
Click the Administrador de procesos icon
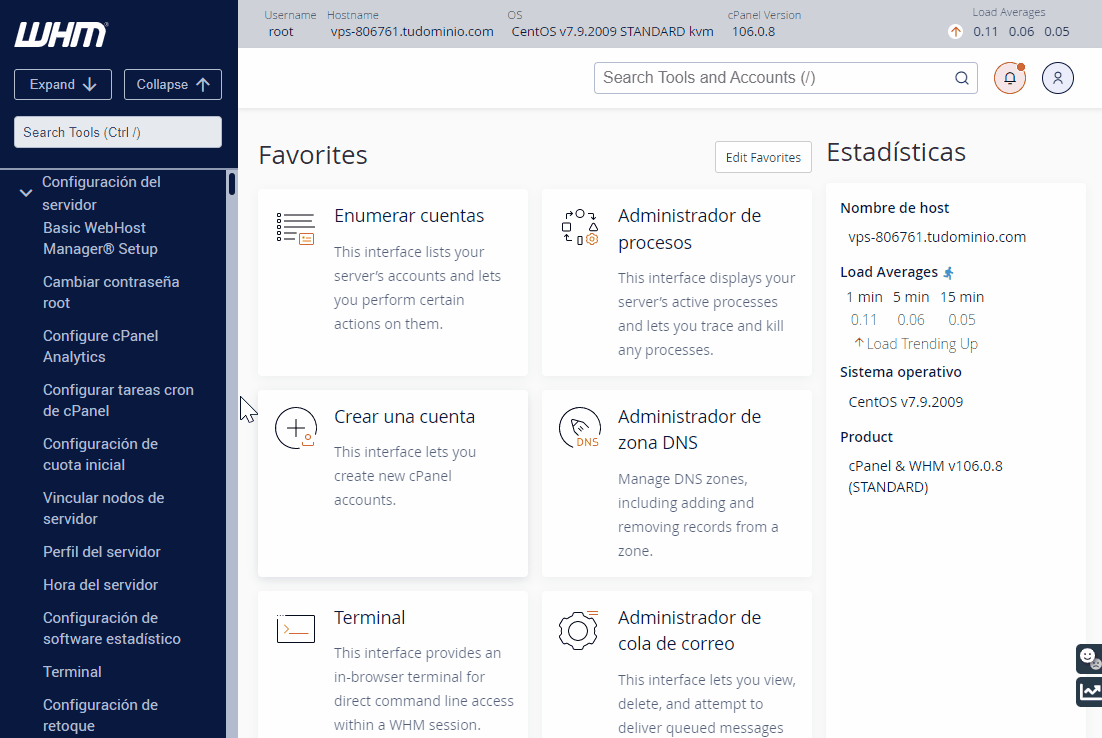(x=580, y=227)
